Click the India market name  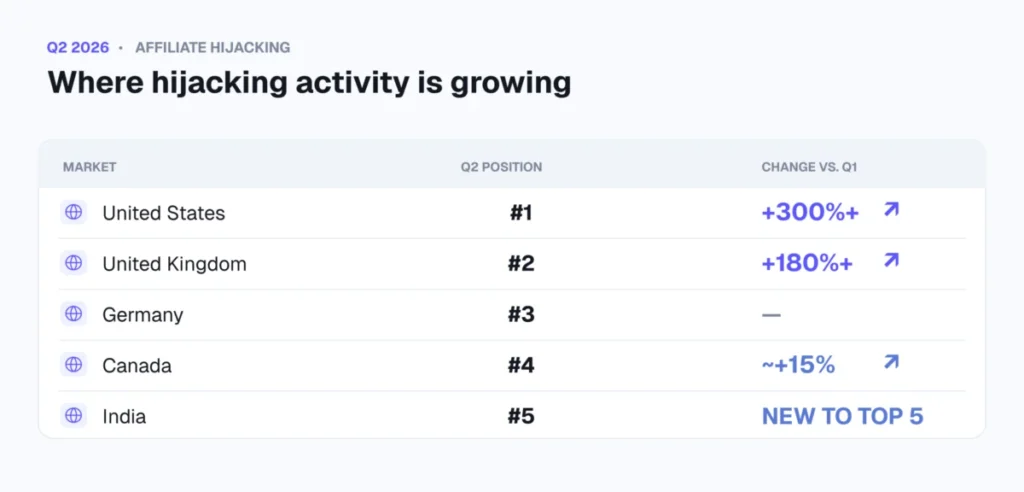click(124, 417)
